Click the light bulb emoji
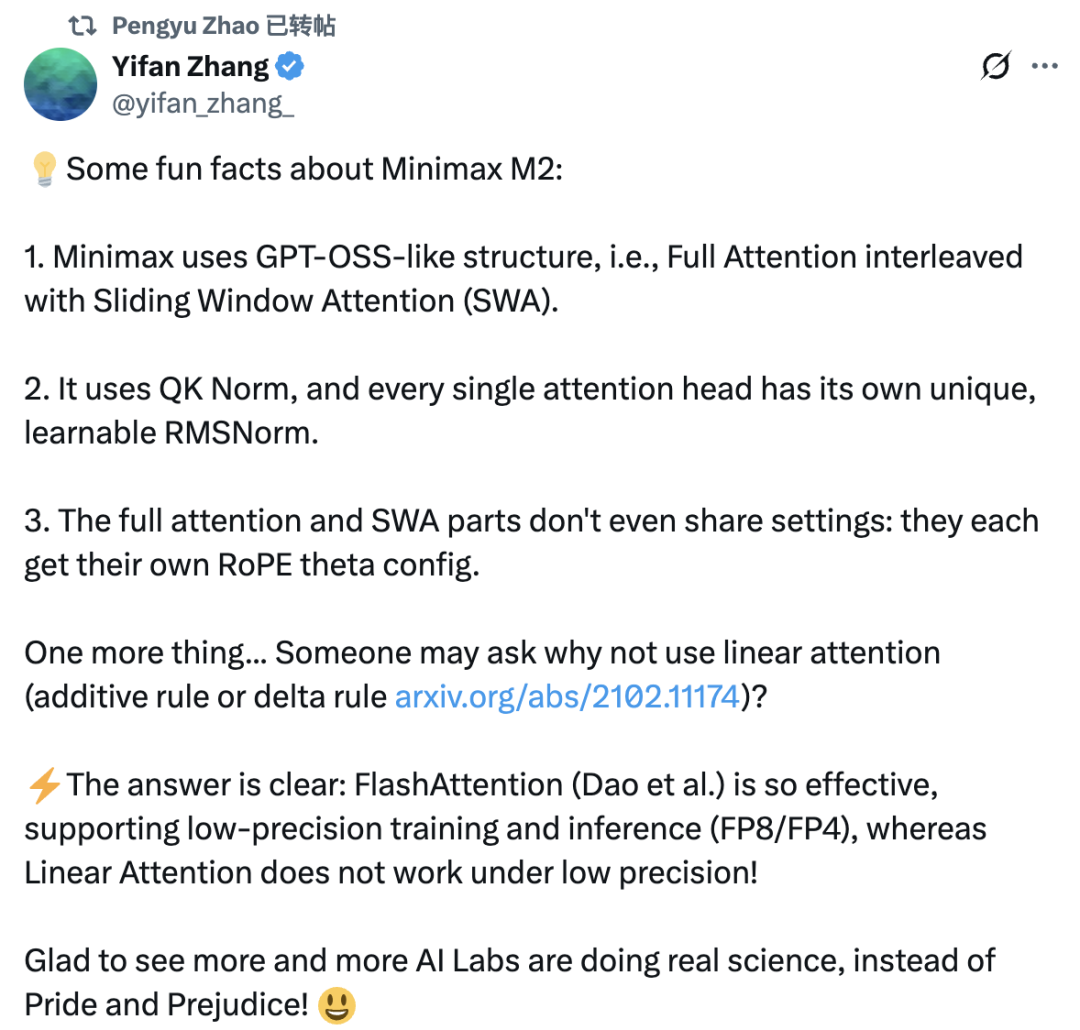 43,169
